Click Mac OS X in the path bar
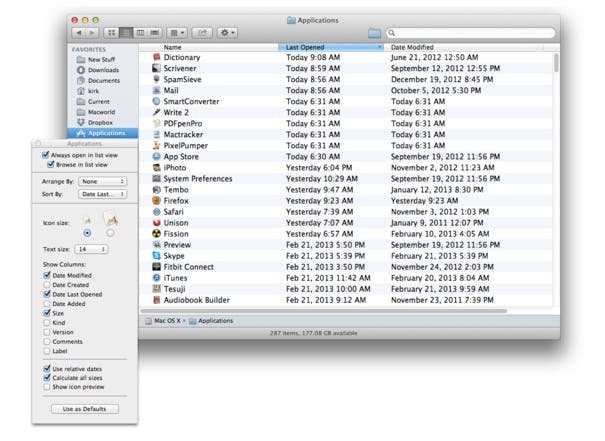This screenshot has height=441, width=605. click(x=163, y=321)
